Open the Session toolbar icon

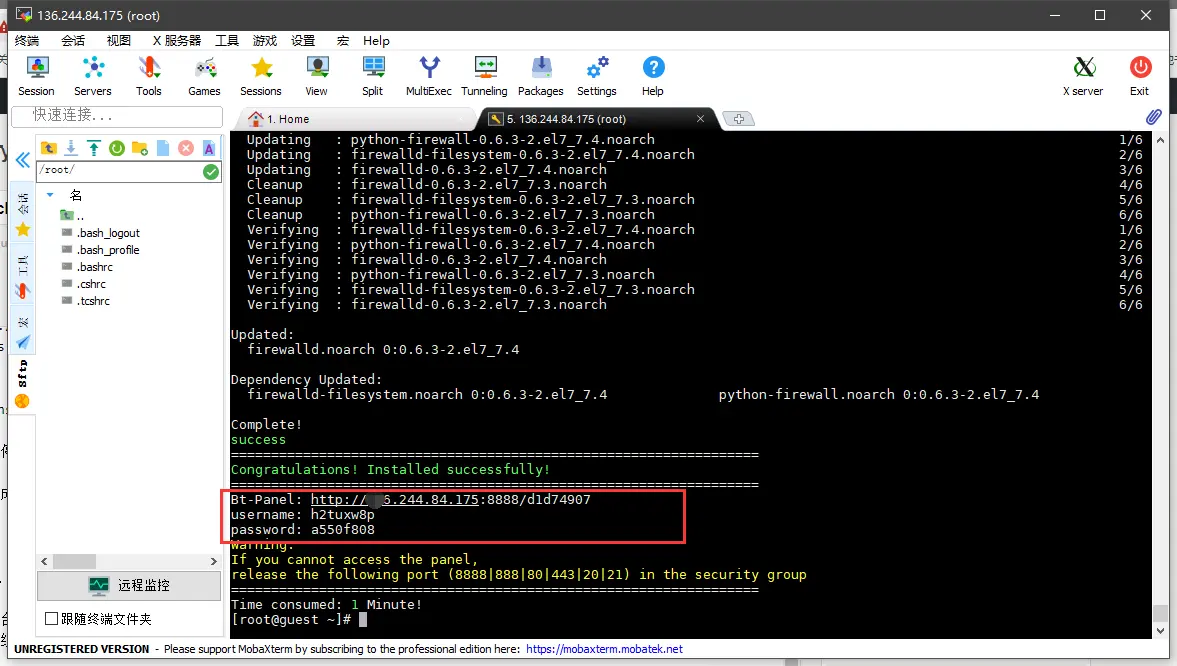point(36,76)
